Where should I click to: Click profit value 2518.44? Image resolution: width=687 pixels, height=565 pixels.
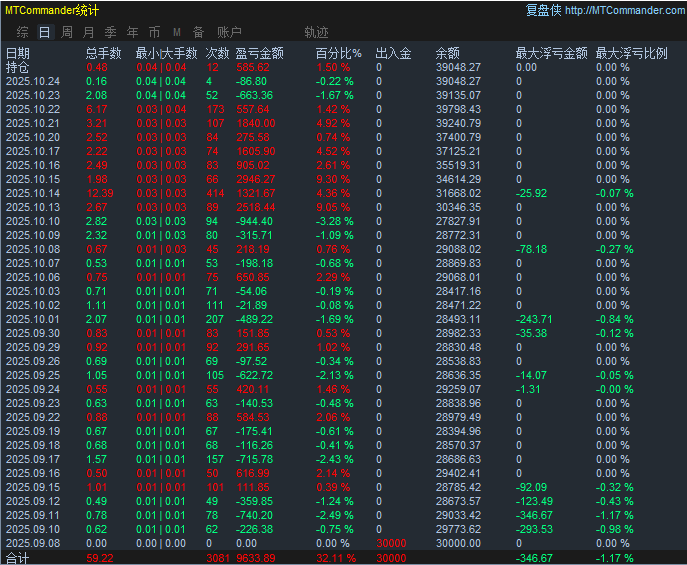[x=256, y=208]
